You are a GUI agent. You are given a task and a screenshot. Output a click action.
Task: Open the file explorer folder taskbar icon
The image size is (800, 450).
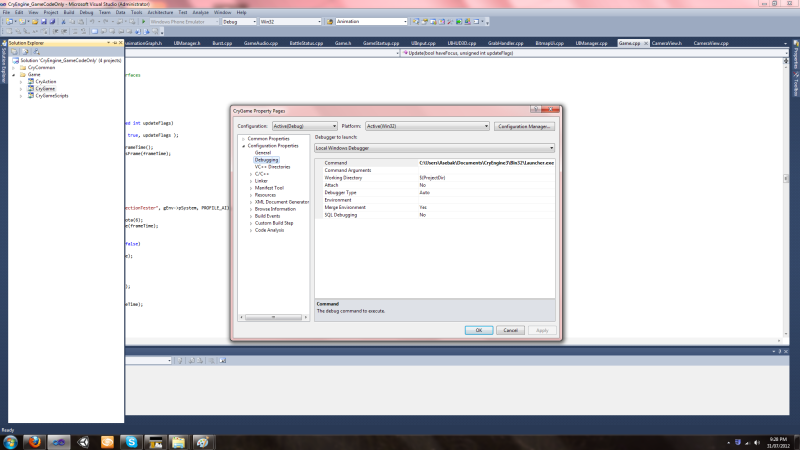pyautogui.click(x=179, y=442)
